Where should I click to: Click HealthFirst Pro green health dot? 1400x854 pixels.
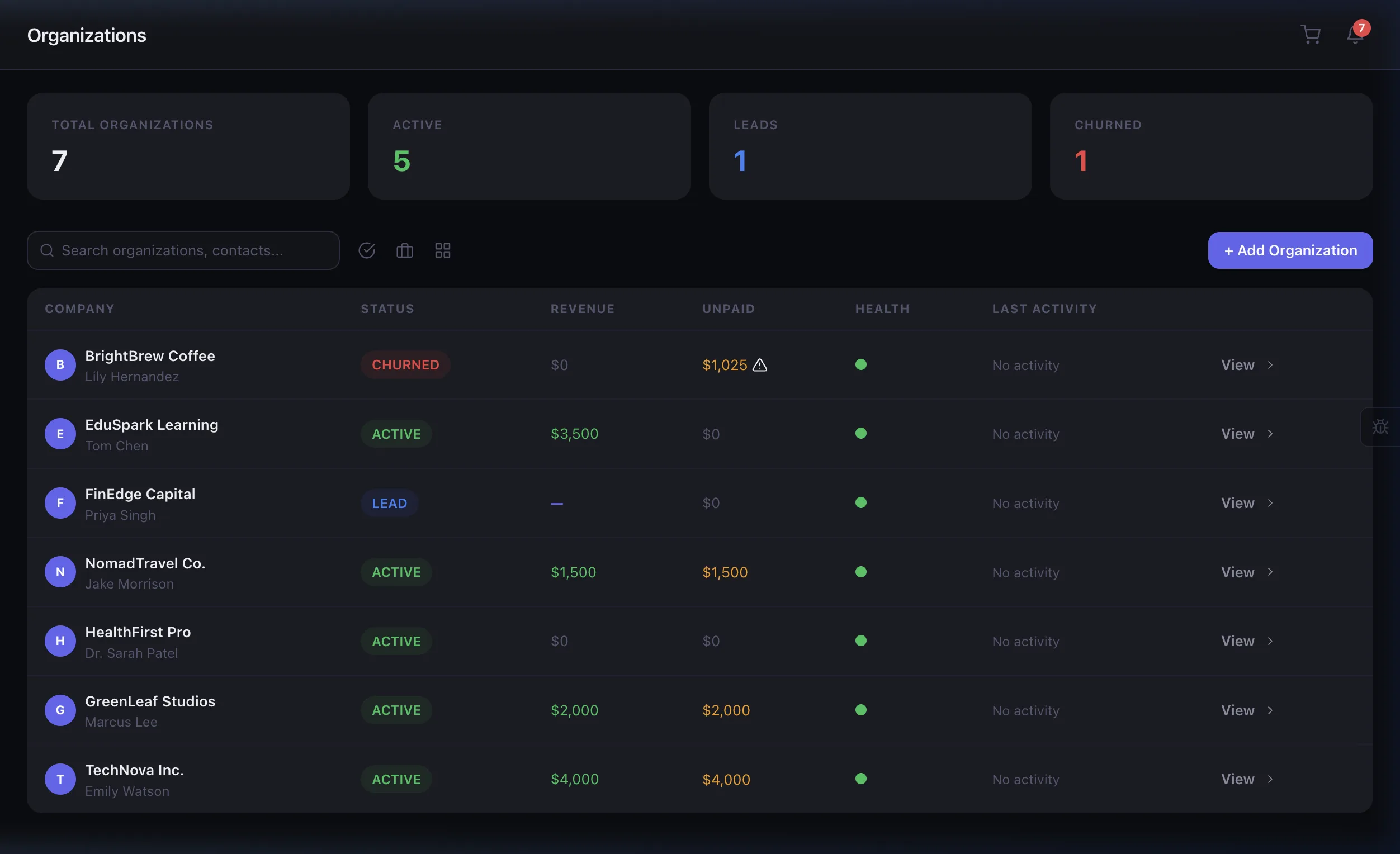861,640
